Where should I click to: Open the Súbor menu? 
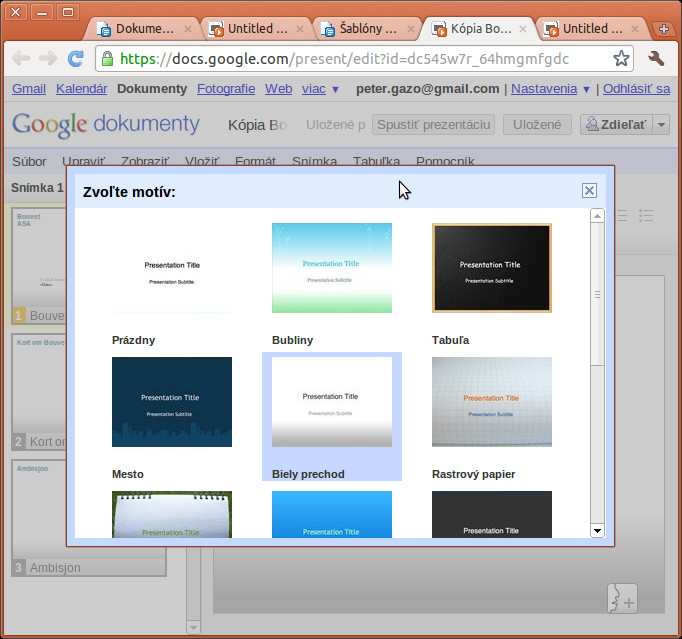coord(29,161)
